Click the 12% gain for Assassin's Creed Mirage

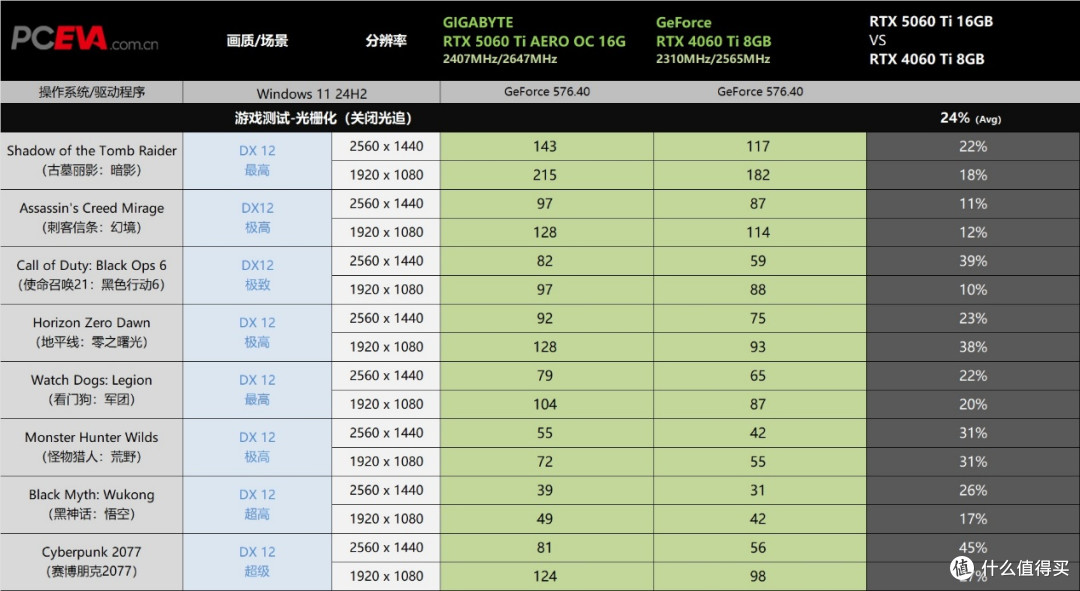(973, 232)
